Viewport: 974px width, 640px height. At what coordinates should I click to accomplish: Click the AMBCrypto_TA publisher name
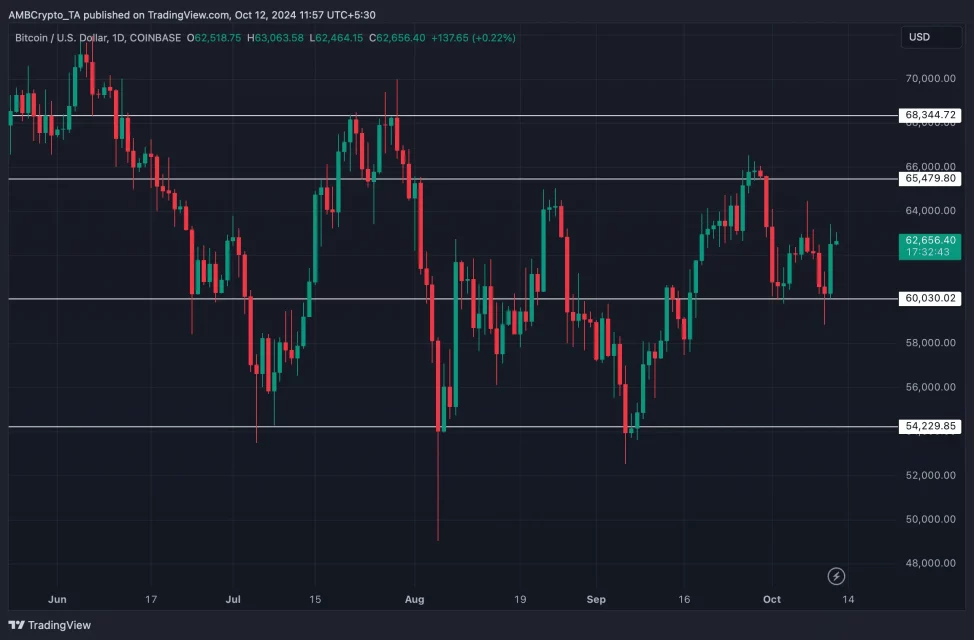click(x=40, y=16)
